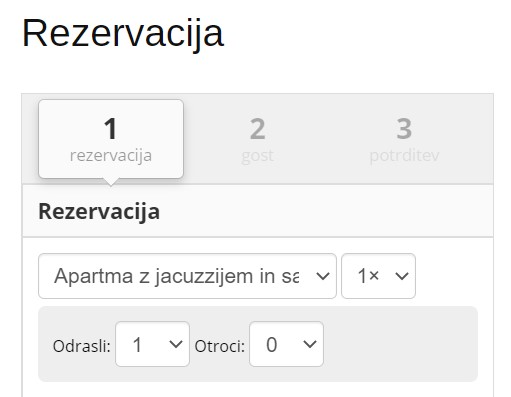Click the chevron arrow in the apartment selector
Screen dimensions: 511x397
[x=323, y=276]
